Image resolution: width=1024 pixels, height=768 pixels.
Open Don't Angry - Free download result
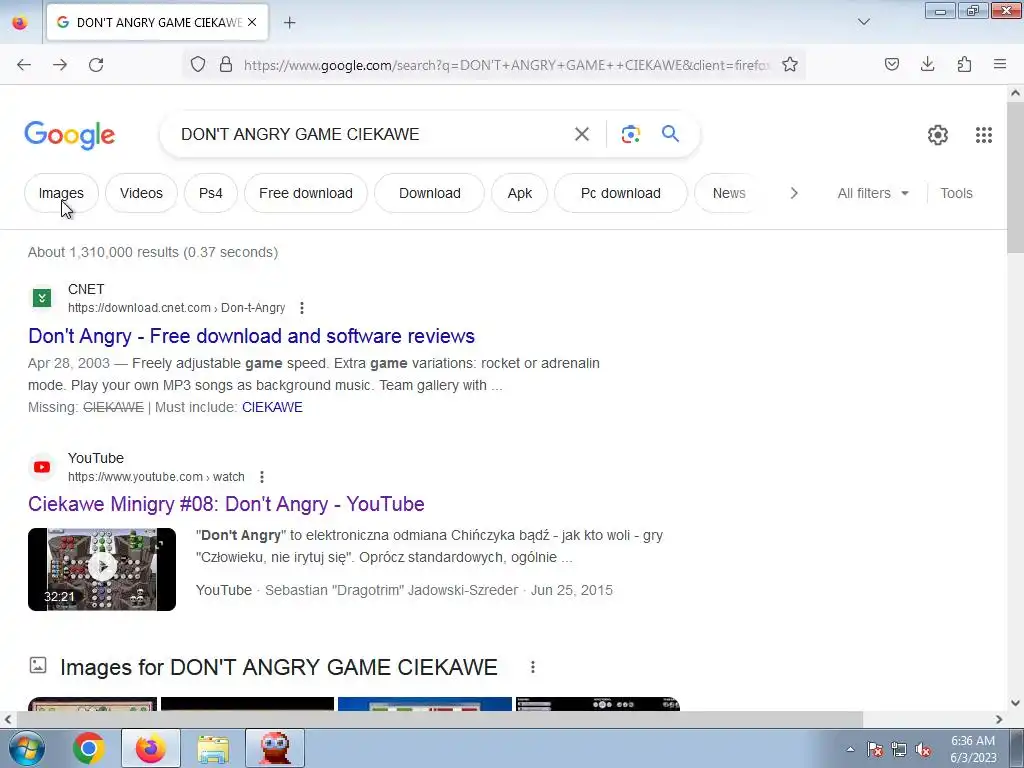point(251,336)
